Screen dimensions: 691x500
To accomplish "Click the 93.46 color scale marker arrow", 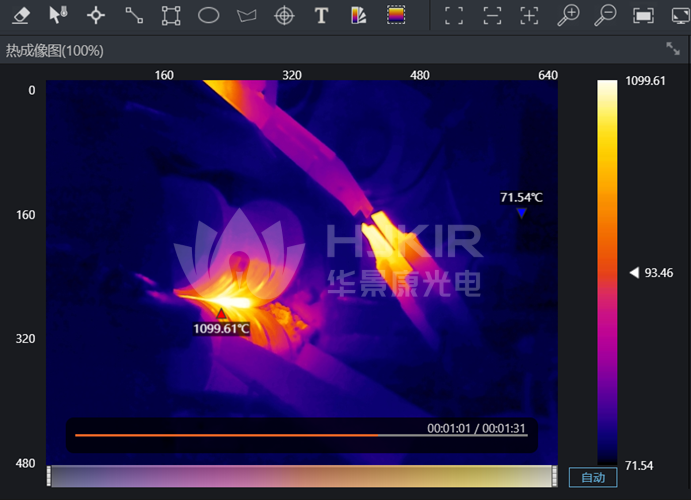I will (x=634, y=273).
